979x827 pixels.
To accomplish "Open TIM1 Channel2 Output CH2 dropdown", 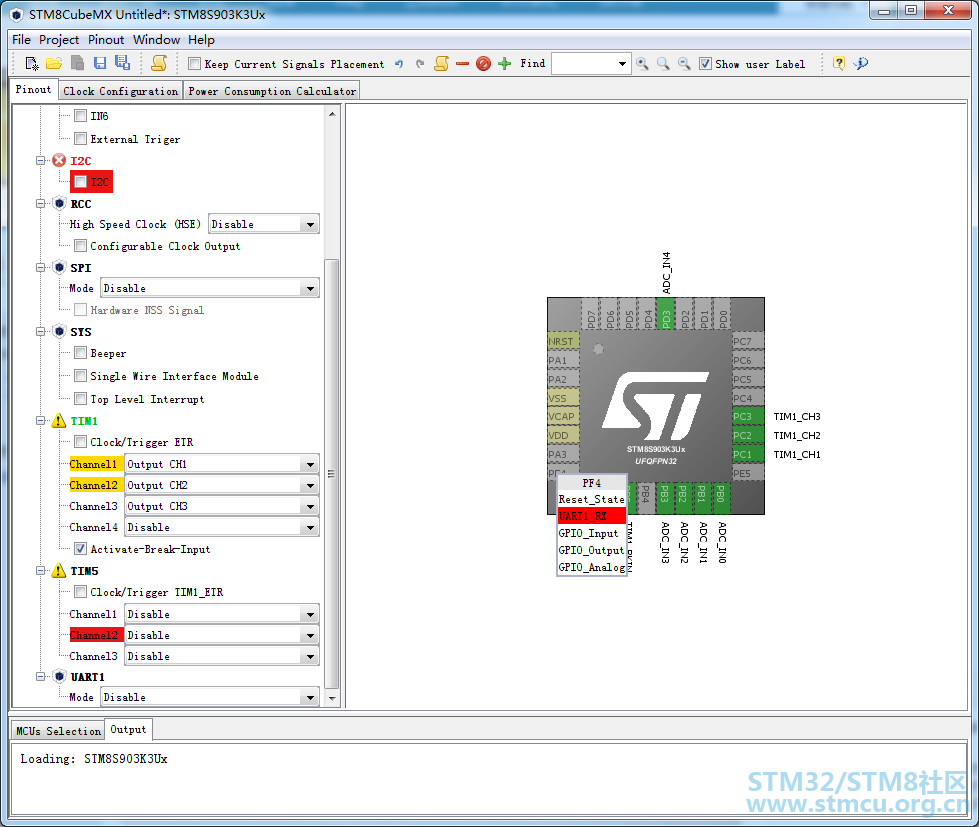I will [222, 485].
